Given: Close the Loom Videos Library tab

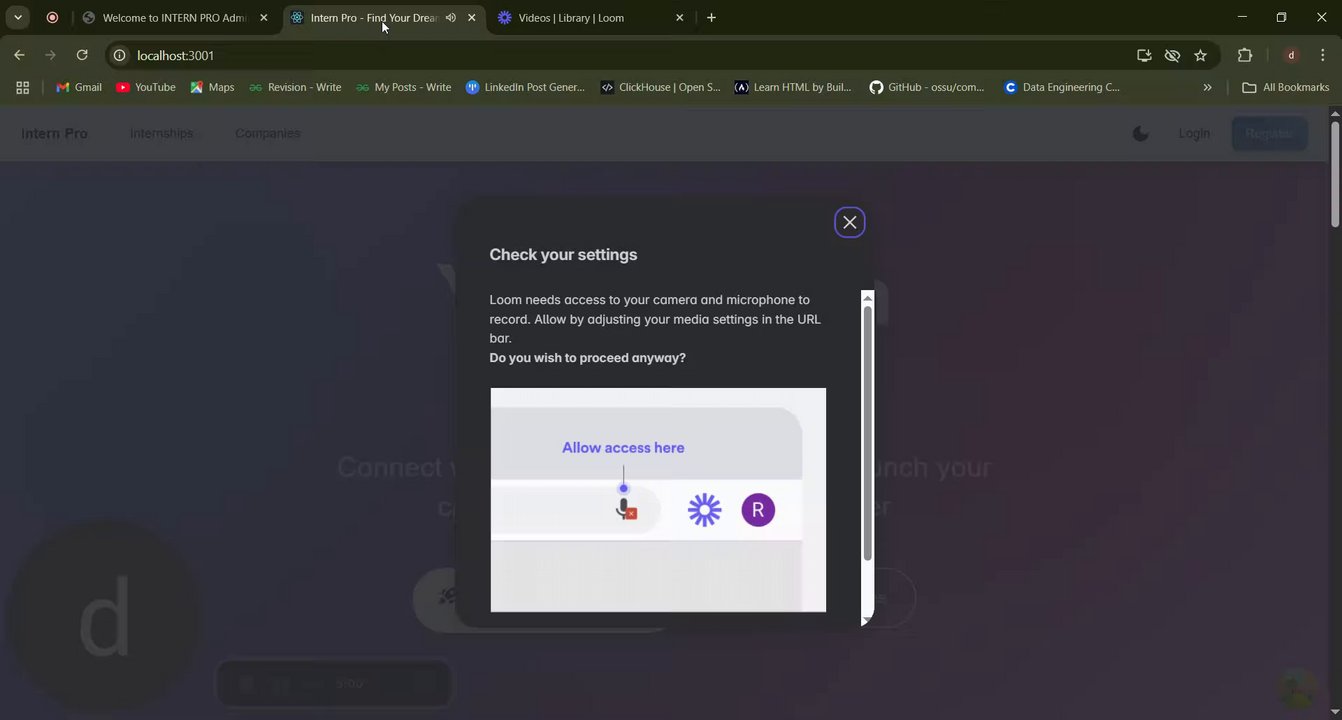Looking at the screenshot, I should coord(680,18).
